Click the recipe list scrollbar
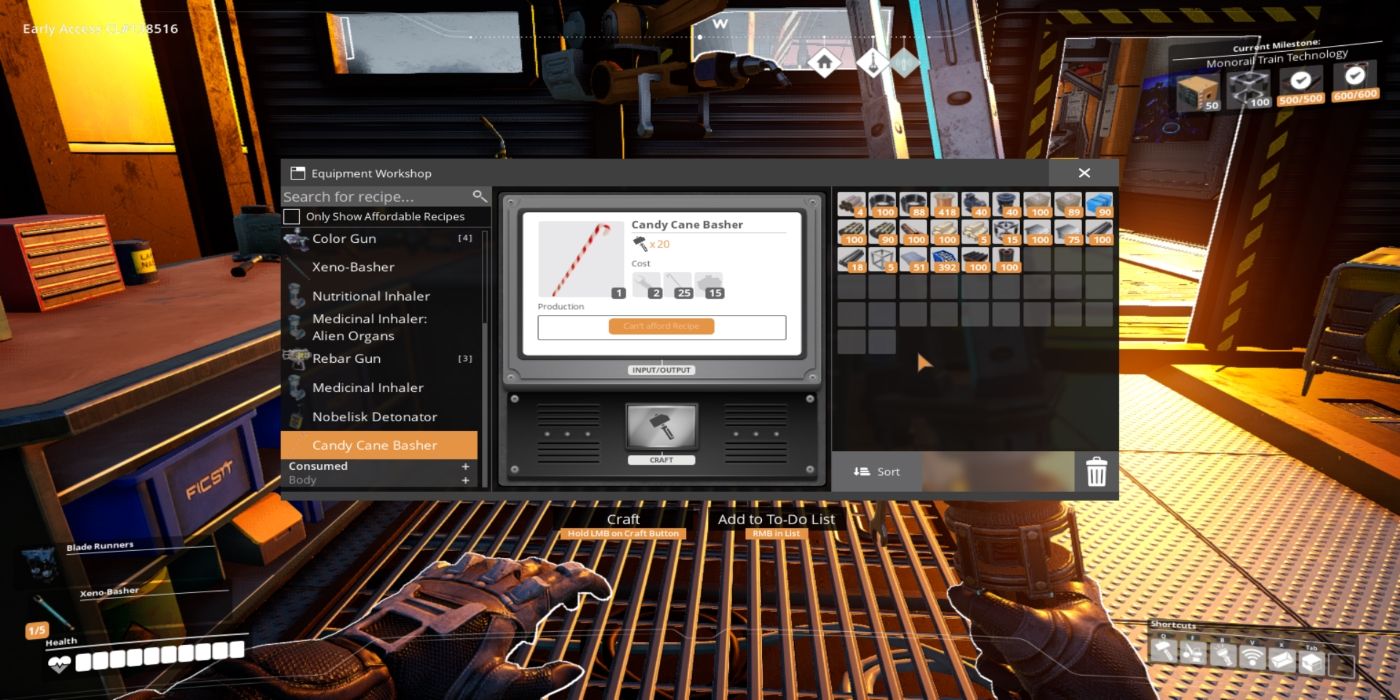This screenshot has width=1400, height=700. click(486, 300)
